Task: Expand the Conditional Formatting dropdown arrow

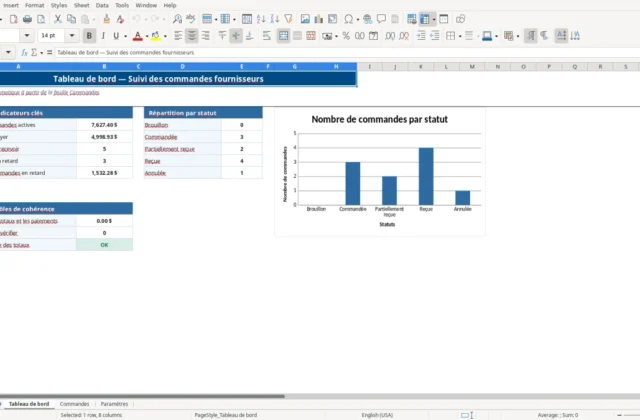Action: pos(518,36)
